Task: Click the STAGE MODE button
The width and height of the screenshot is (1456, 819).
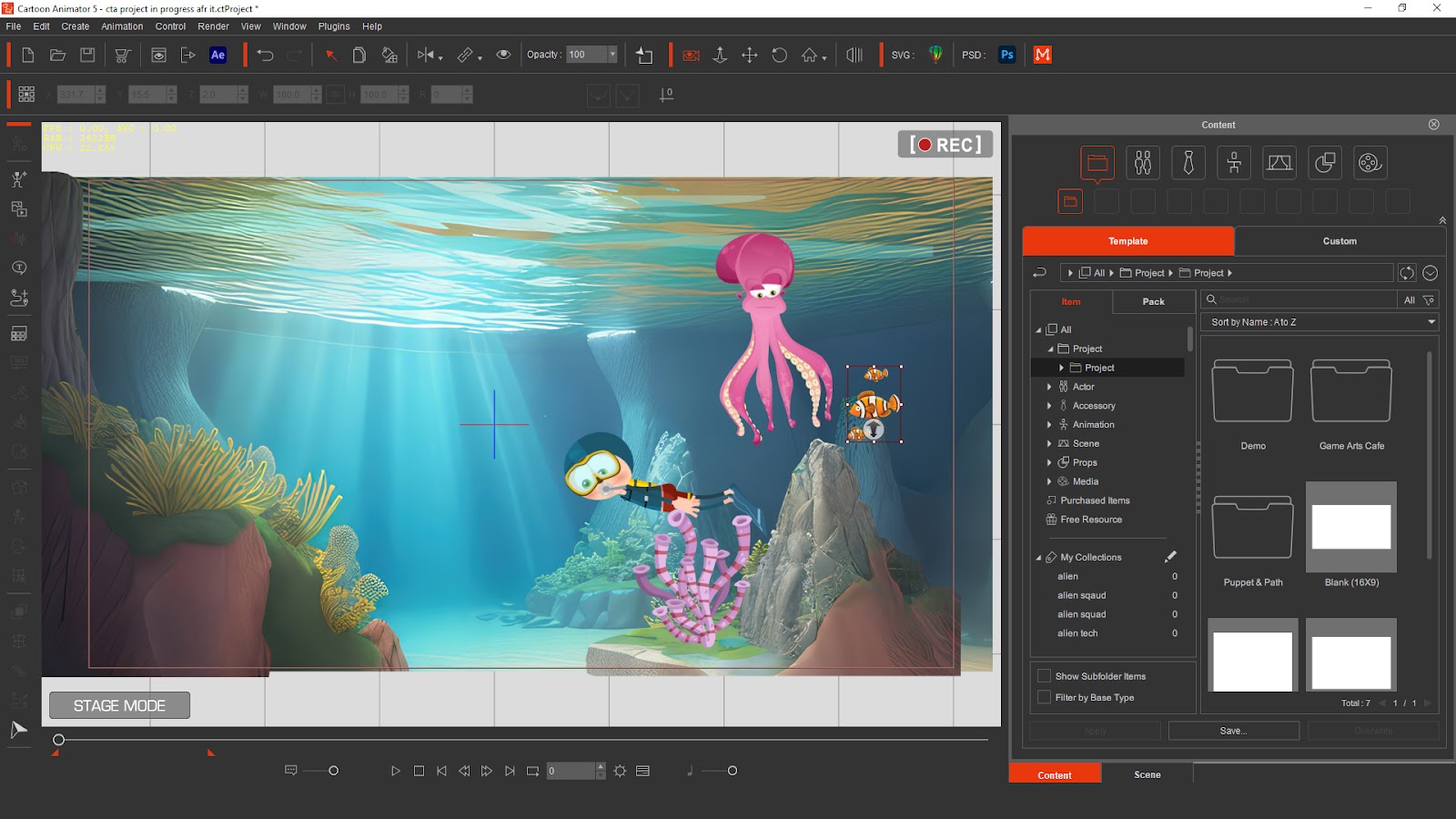Action: (x=119, y=704)
